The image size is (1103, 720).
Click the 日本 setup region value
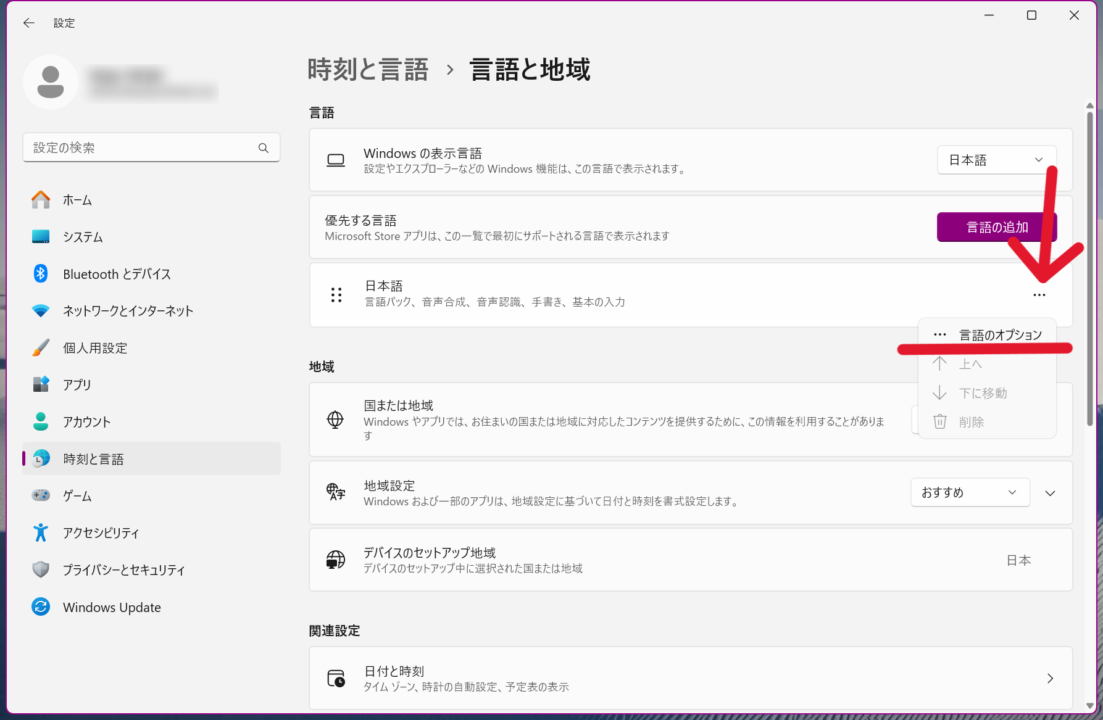1018,560
